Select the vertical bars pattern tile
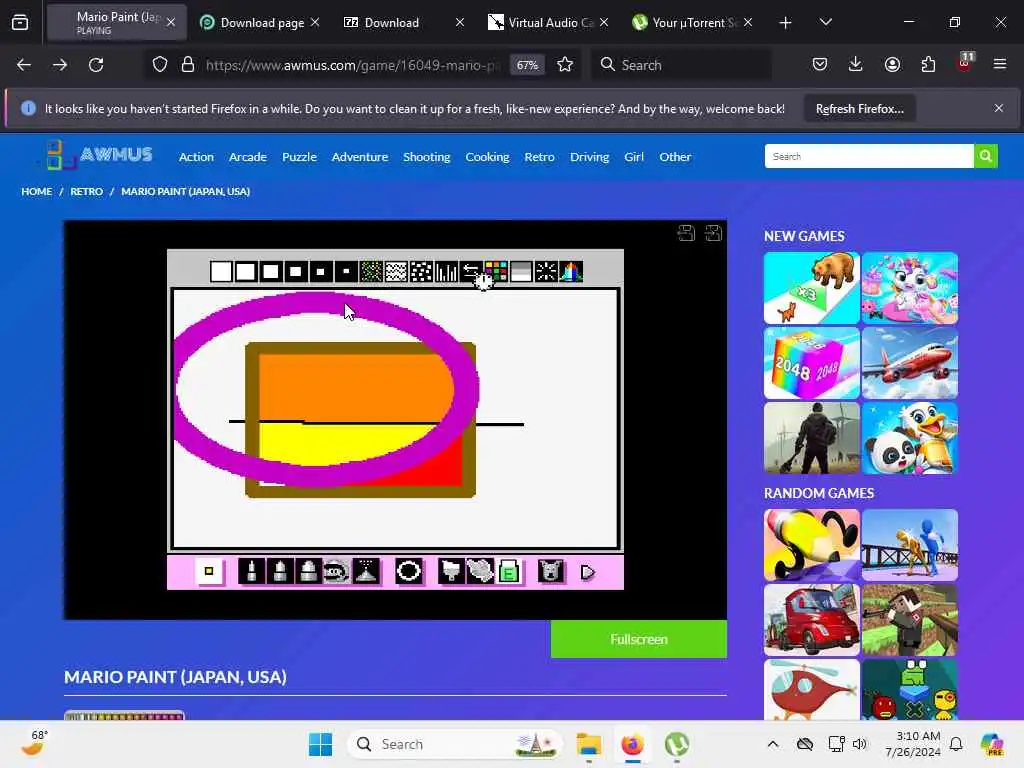 [446, 271]
